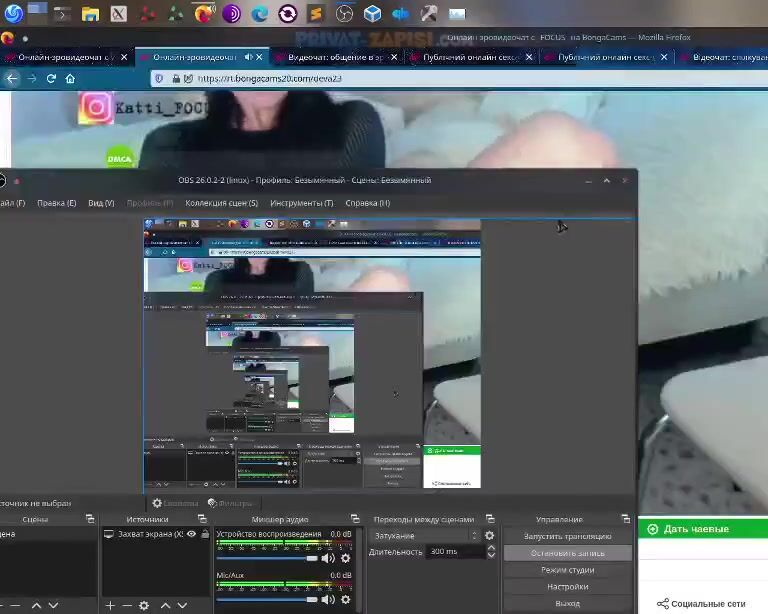Pop out the Источники dock panel
The width and height of the screenshot is (768, 614).
(202, 519)
